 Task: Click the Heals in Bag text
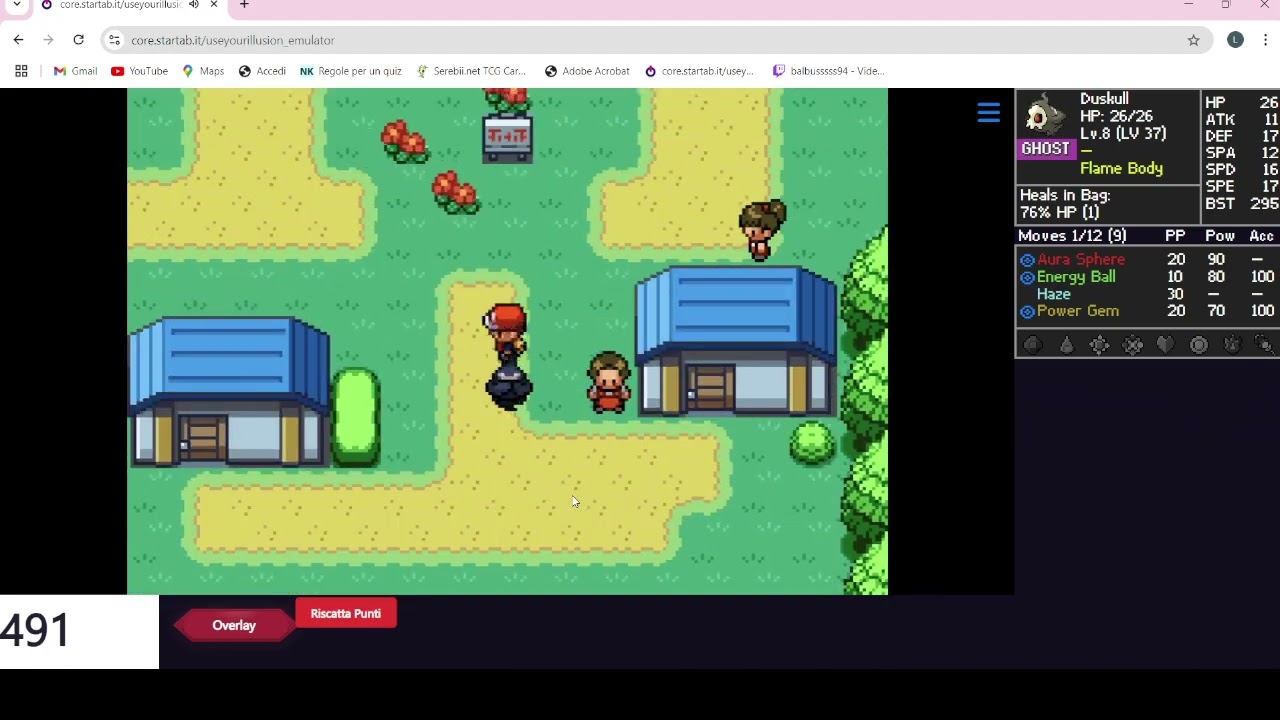click(1065, 195)
